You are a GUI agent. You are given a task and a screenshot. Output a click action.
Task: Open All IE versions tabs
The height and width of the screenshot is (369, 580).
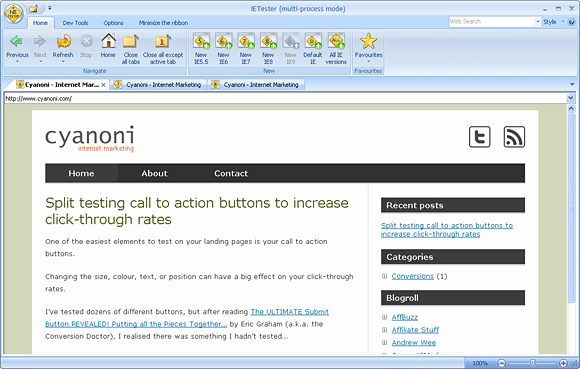pyautogui.click(x=336, y=41)
